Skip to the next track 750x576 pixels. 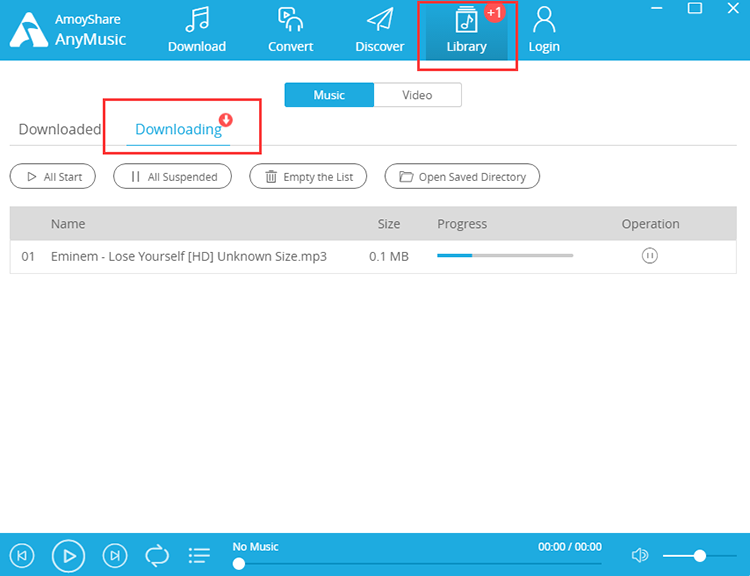pyautogui.click(x=115, y=555)
